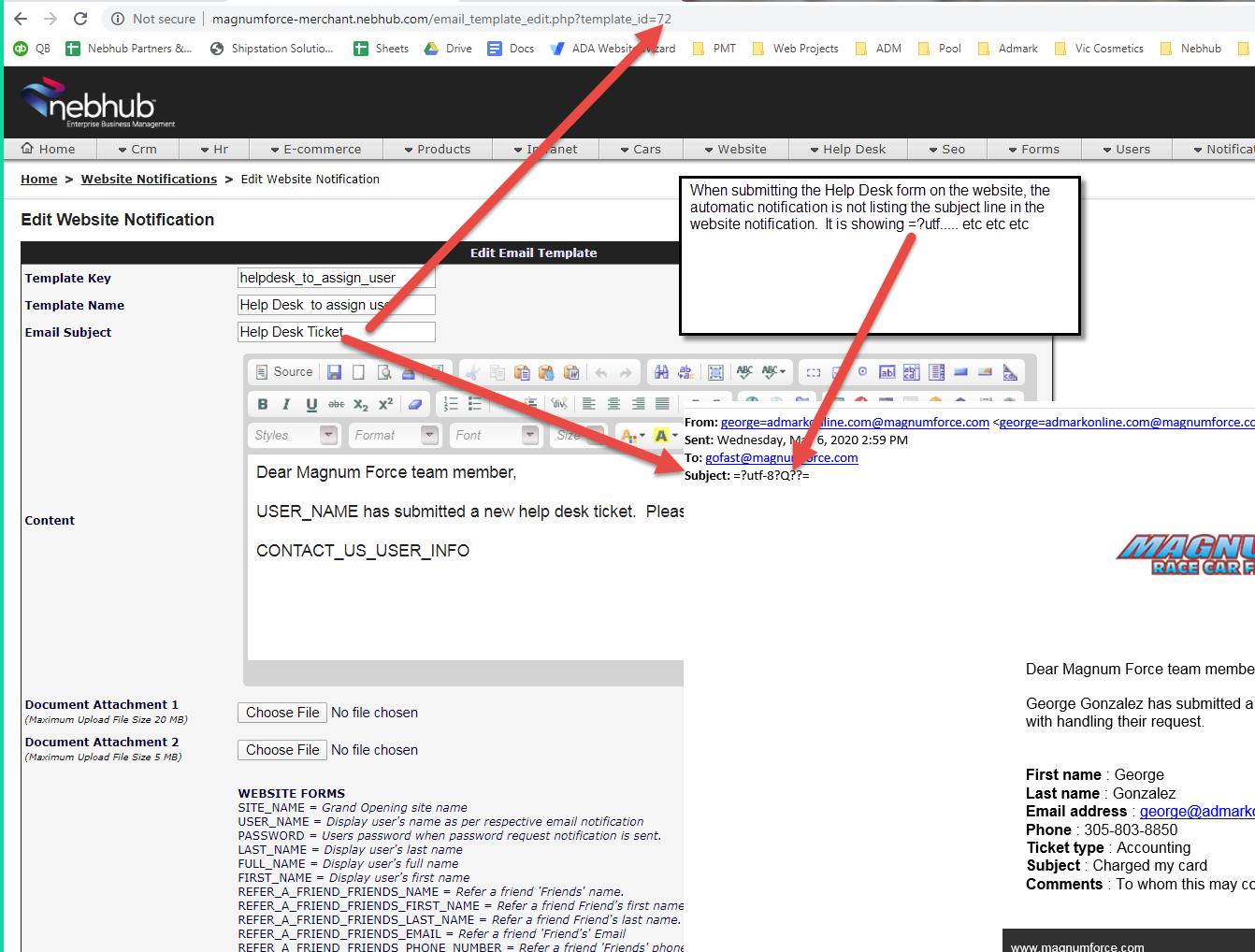Insert a Form with the dashed-box icon

coord(814,372)
